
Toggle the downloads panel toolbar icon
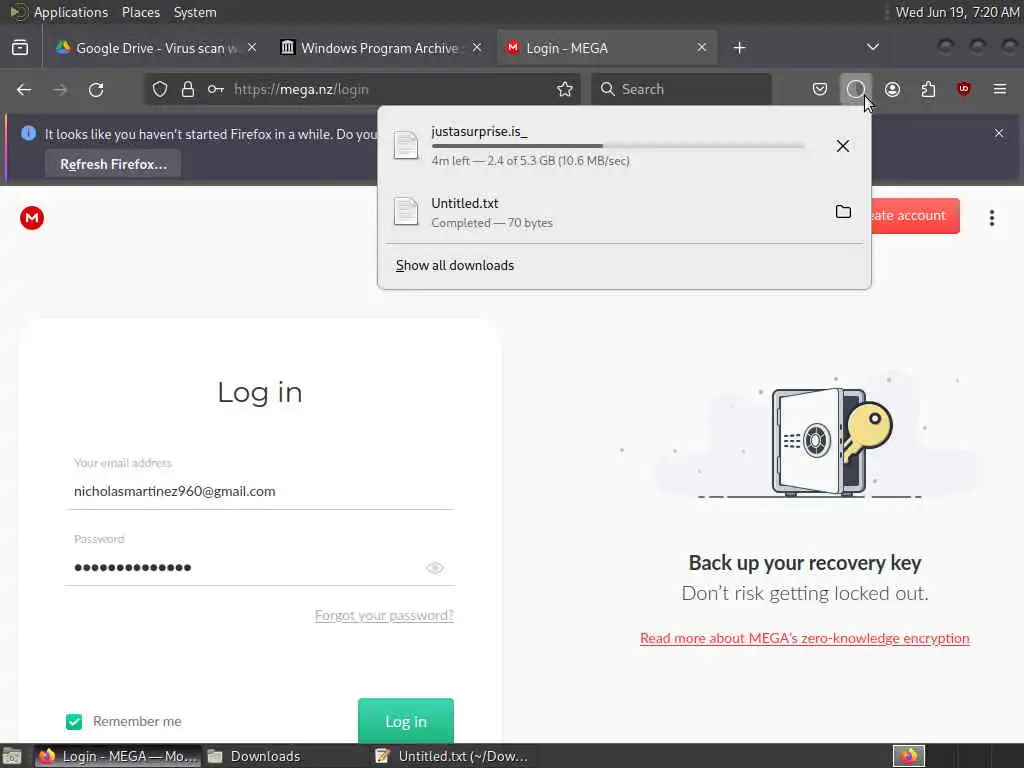[x=856, y=89]
